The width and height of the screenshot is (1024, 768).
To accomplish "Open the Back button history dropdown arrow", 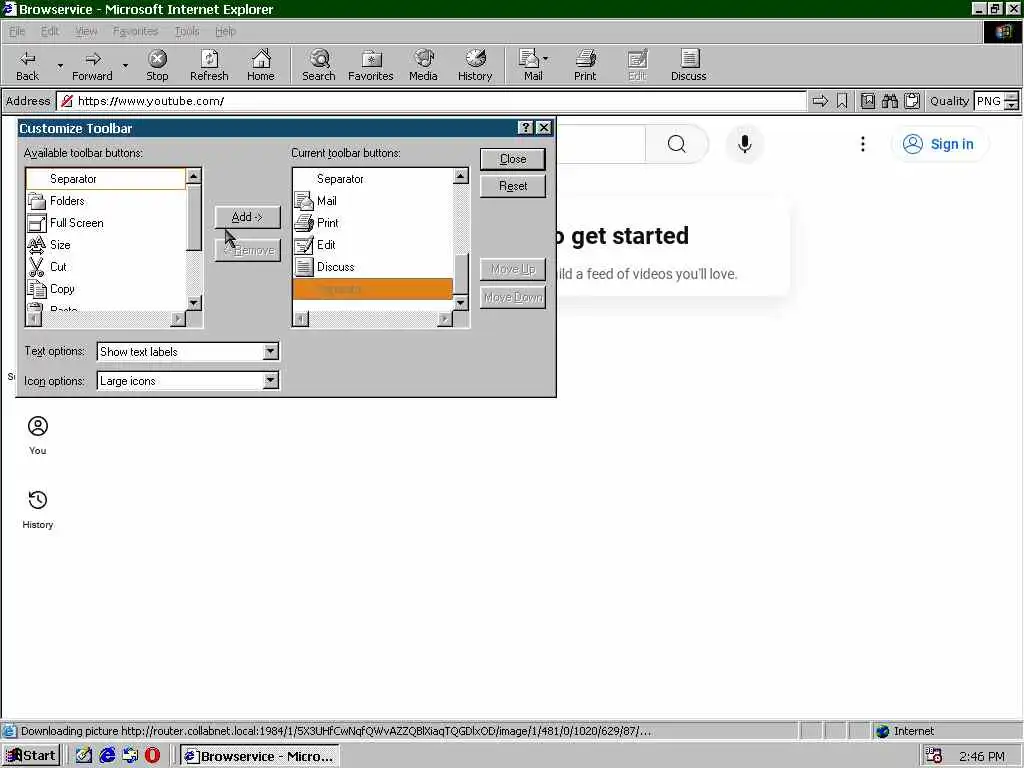I will 59,65.
